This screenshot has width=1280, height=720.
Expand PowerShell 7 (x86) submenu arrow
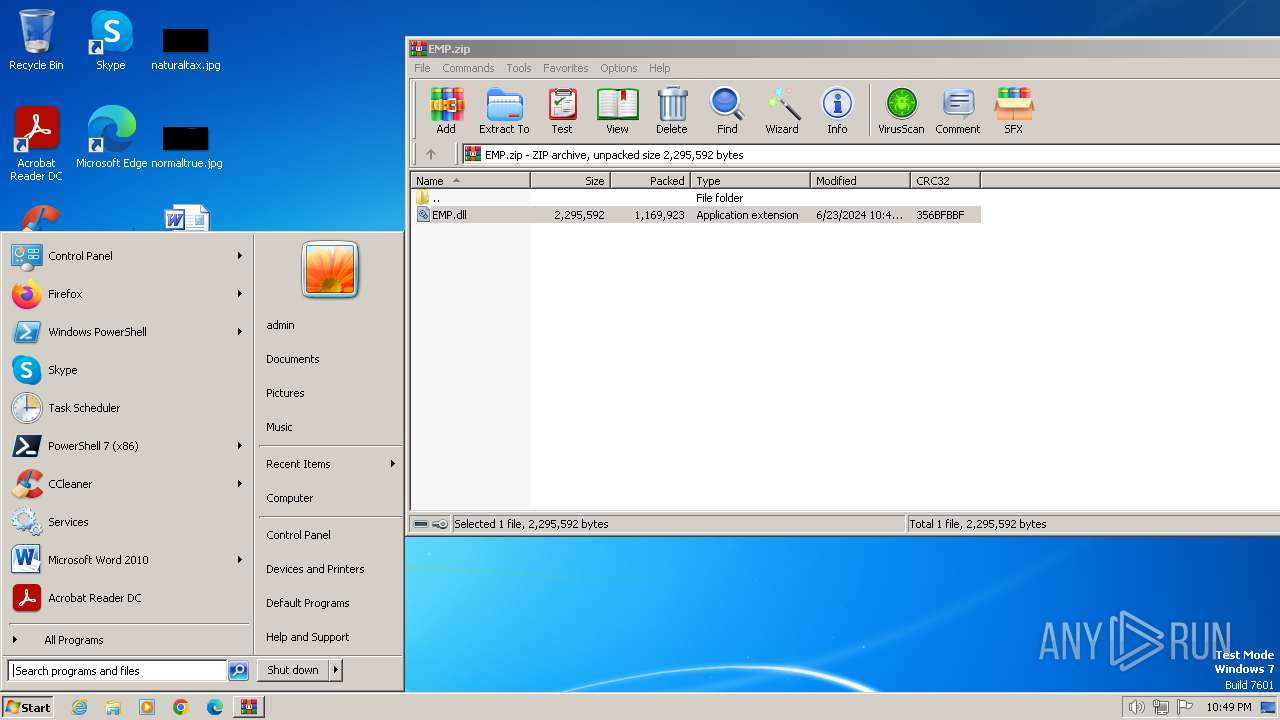[240, 446]
